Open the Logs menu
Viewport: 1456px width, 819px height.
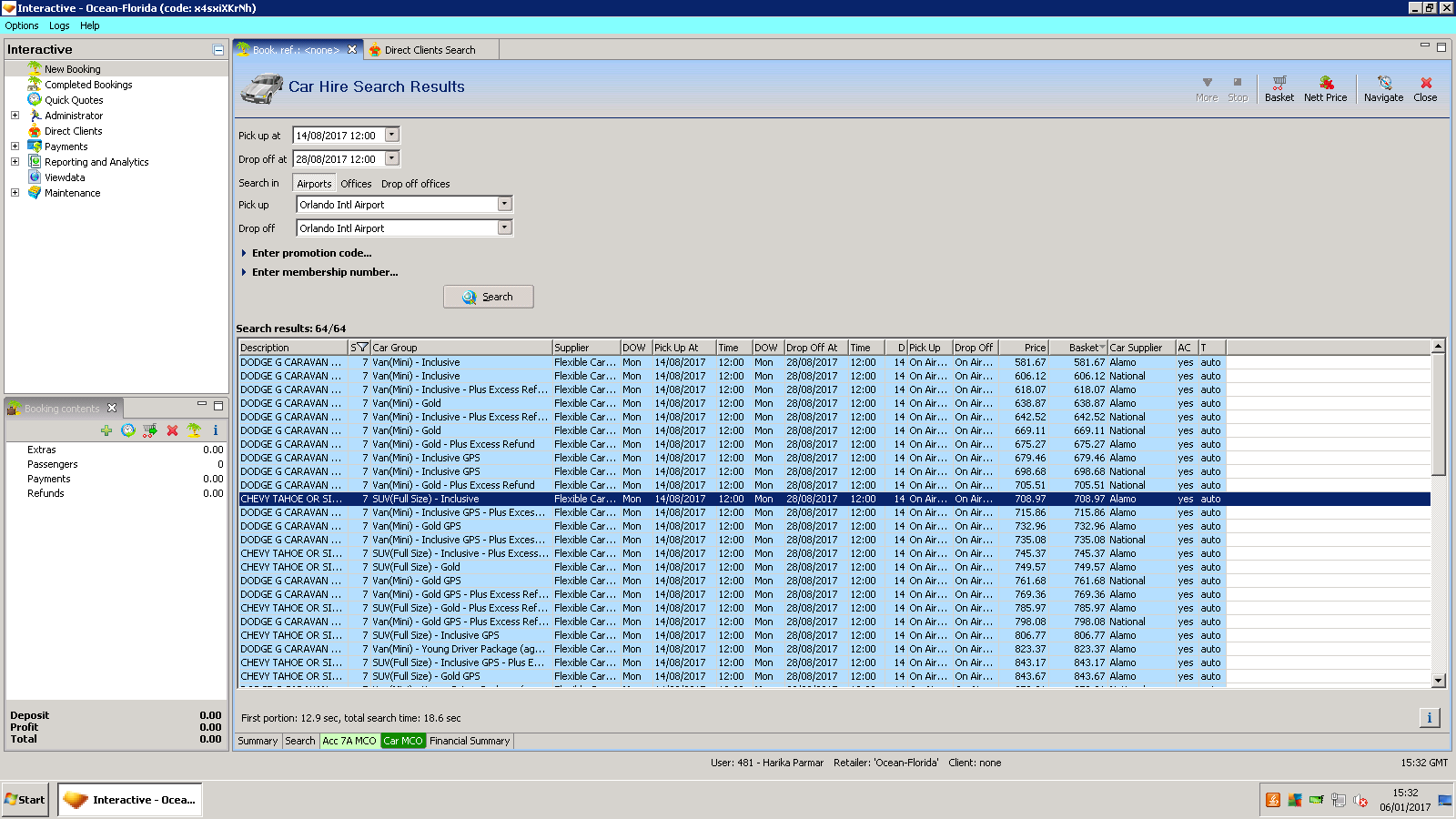(59, 25)
